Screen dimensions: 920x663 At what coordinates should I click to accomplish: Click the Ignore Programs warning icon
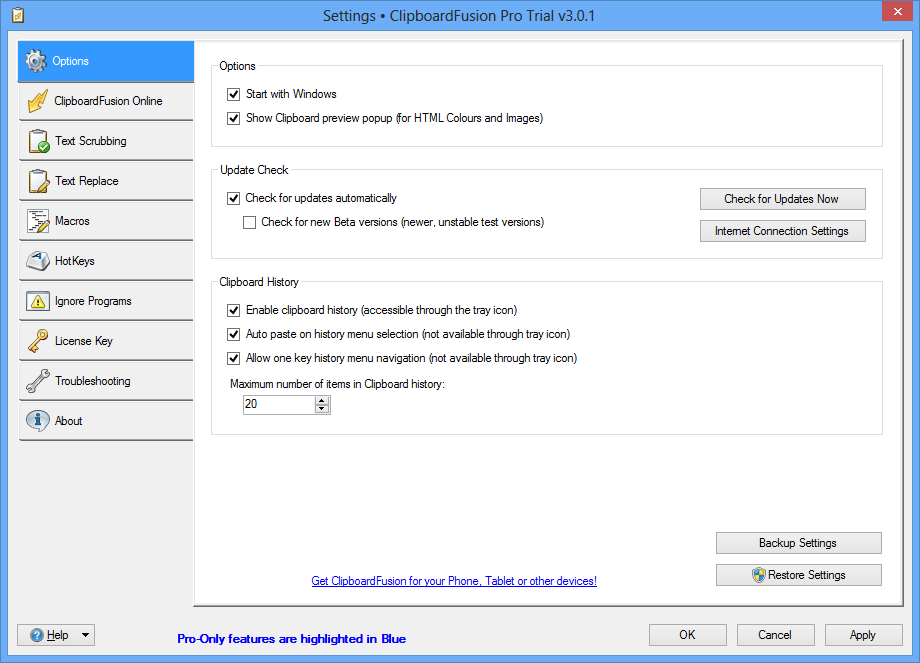tap(38, 301)
